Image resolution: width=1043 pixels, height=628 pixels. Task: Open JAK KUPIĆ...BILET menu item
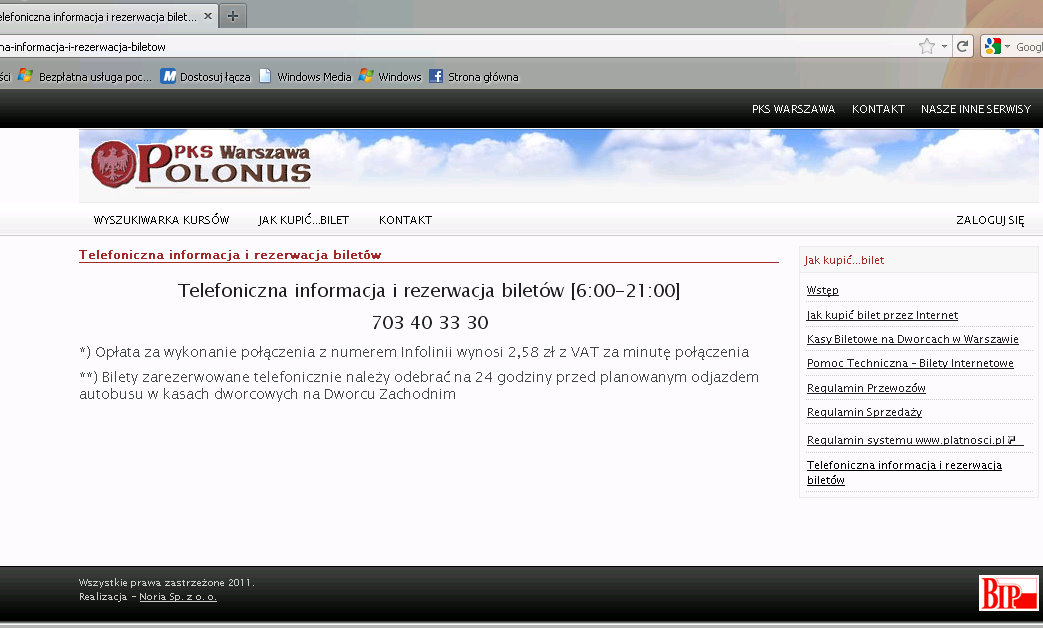pyautogui.click(x=303, y=220)
